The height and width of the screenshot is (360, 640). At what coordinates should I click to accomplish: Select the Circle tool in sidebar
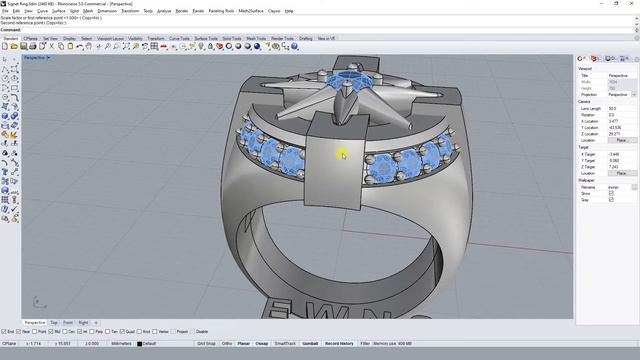coord(5,78)
